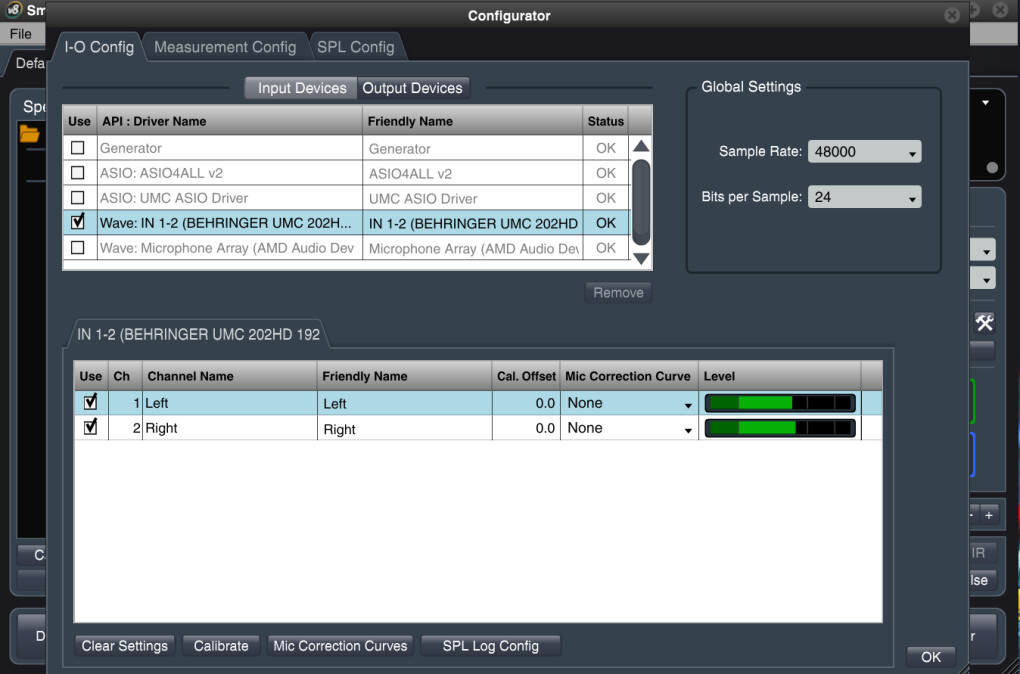Click the Generator friendly name cell
The height and width of the screenshot is (674, 1020).
click(472, 148)
